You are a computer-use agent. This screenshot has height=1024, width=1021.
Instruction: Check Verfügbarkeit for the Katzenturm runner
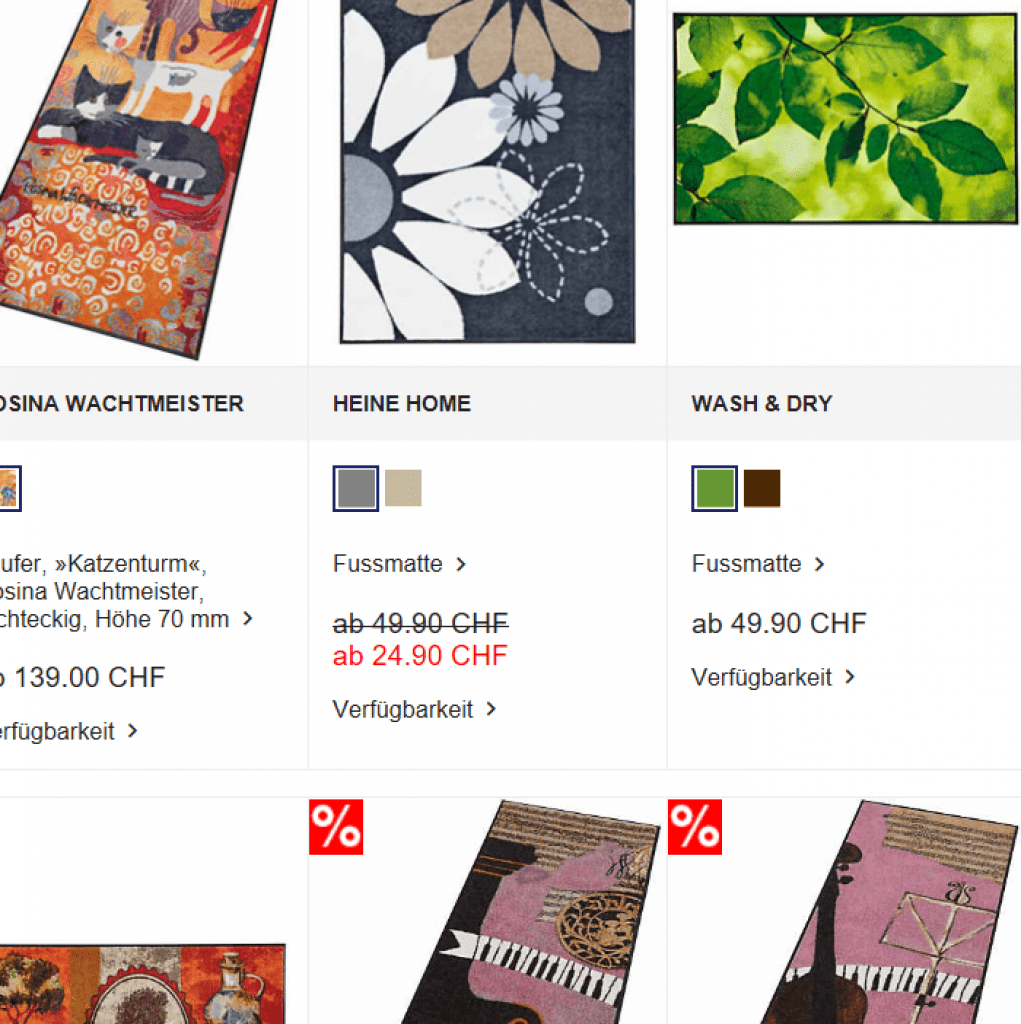[x=68, y=731]
